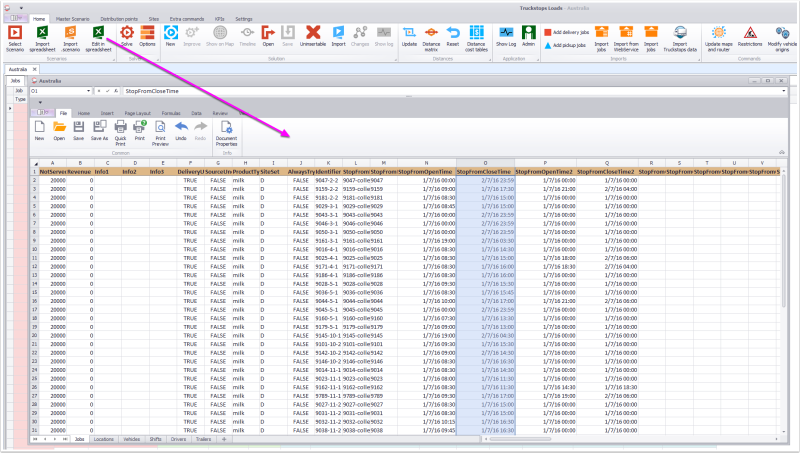This screenshot has width=800, height=453.
Task: Expand the Name Box dropdown
Action: [x=88, y=91]
